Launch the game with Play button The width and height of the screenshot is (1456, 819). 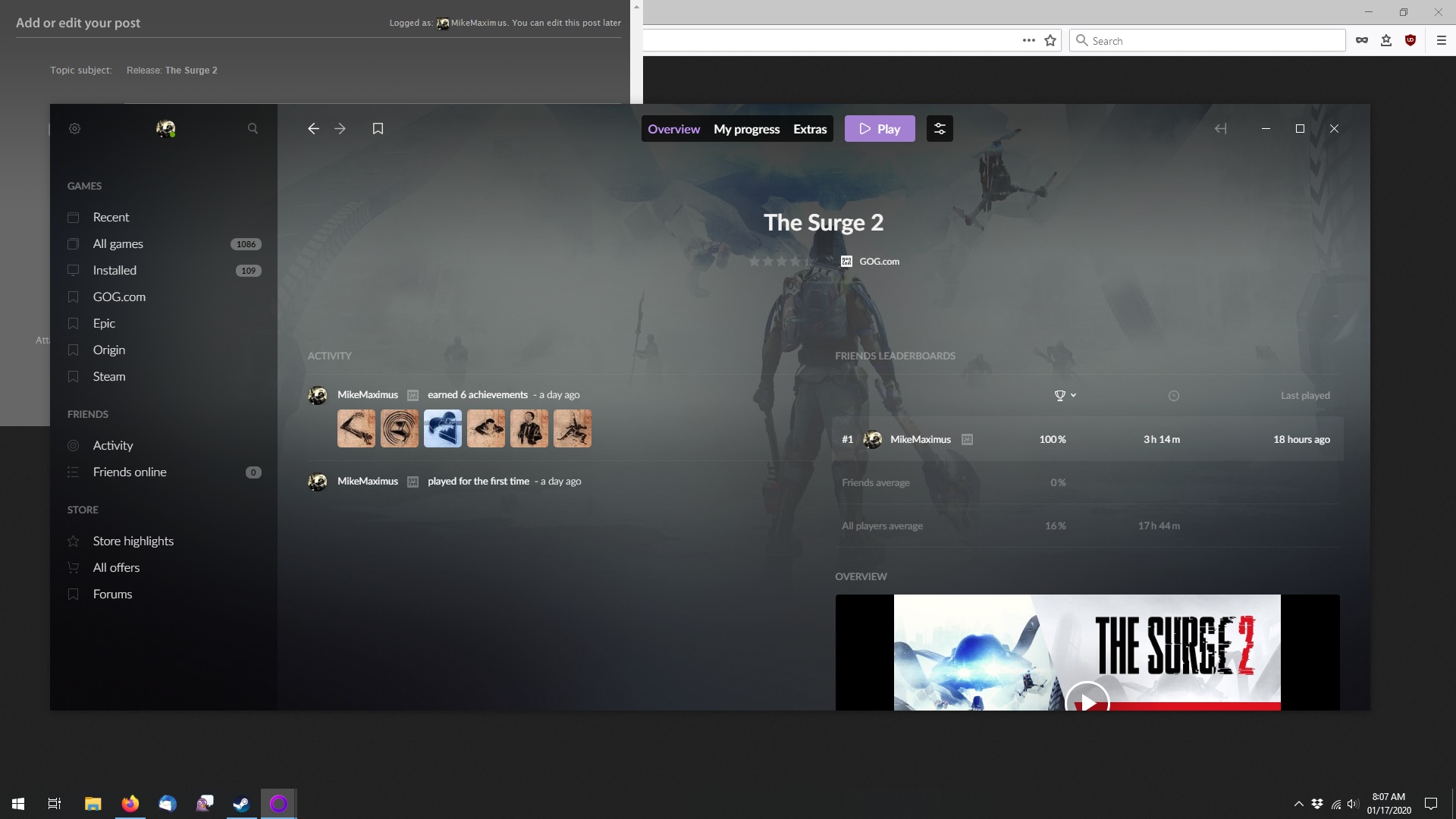(880, 129)
